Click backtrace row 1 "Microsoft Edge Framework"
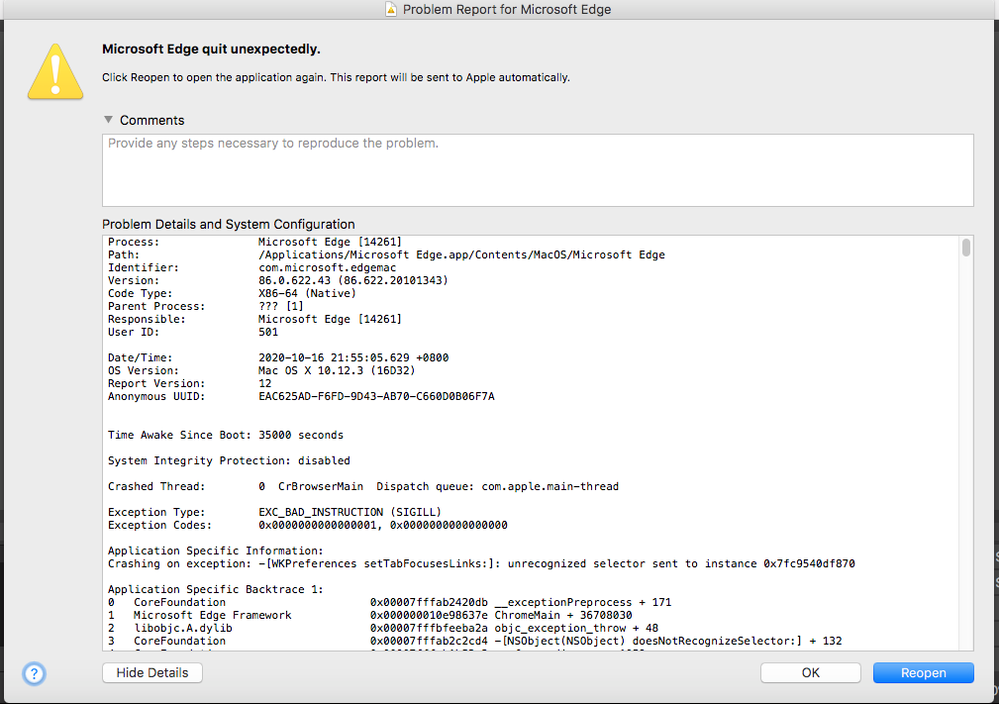The height and width of the screenshot is (704, 999). [x=370, y=615]
